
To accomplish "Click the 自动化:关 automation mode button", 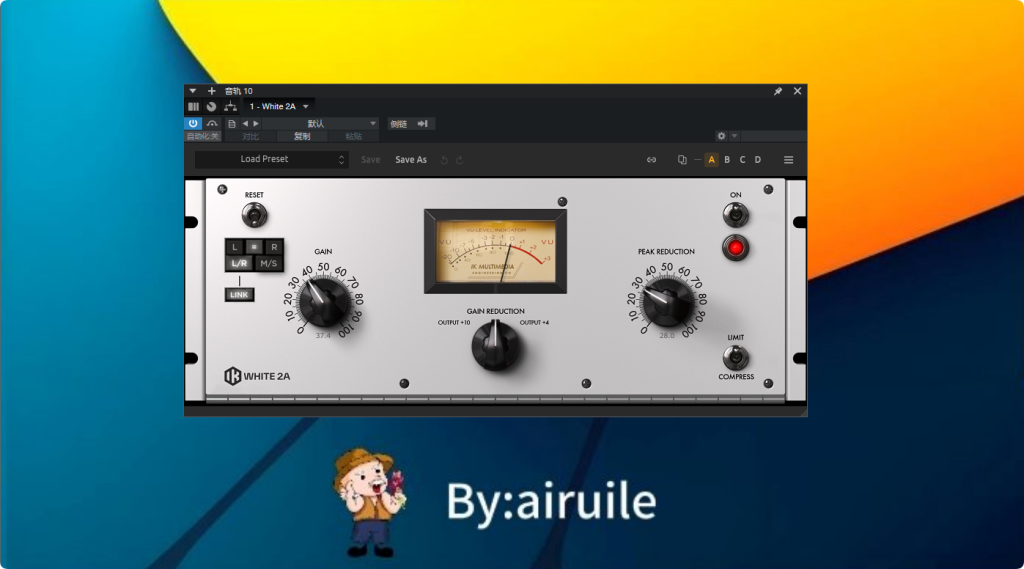I will tap(202, 137).
